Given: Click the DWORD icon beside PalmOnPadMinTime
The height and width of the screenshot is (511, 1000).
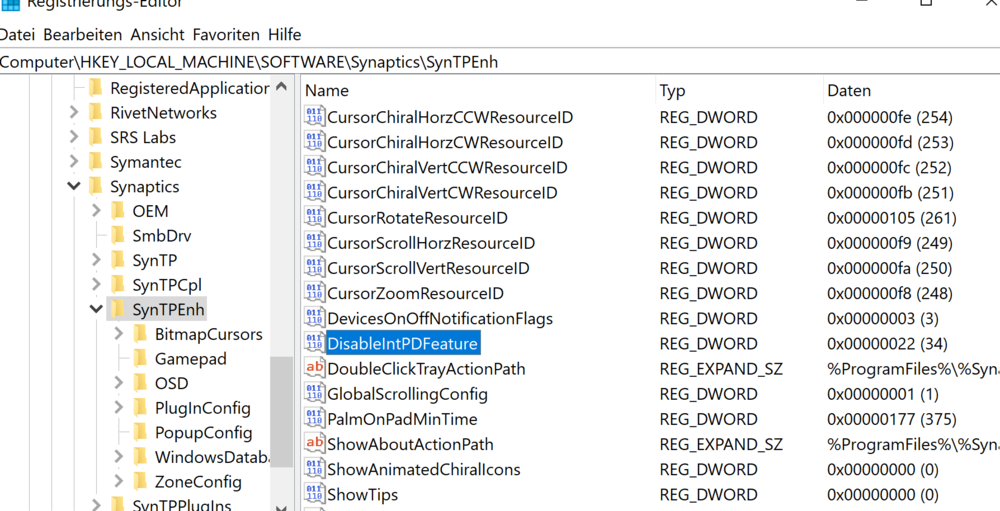Looking at the screenshot, I should [x=314, y=419].
